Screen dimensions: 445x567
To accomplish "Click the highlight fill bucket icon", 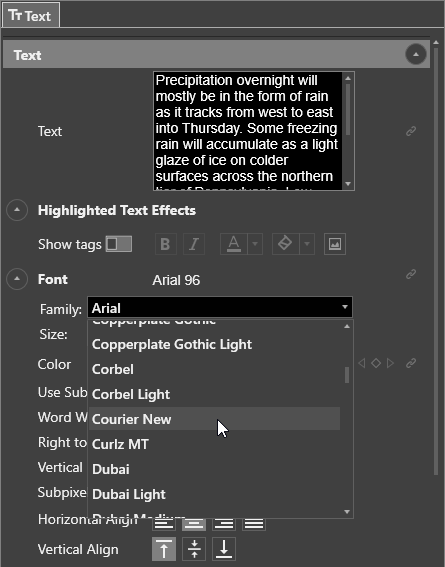I will 285,244.
